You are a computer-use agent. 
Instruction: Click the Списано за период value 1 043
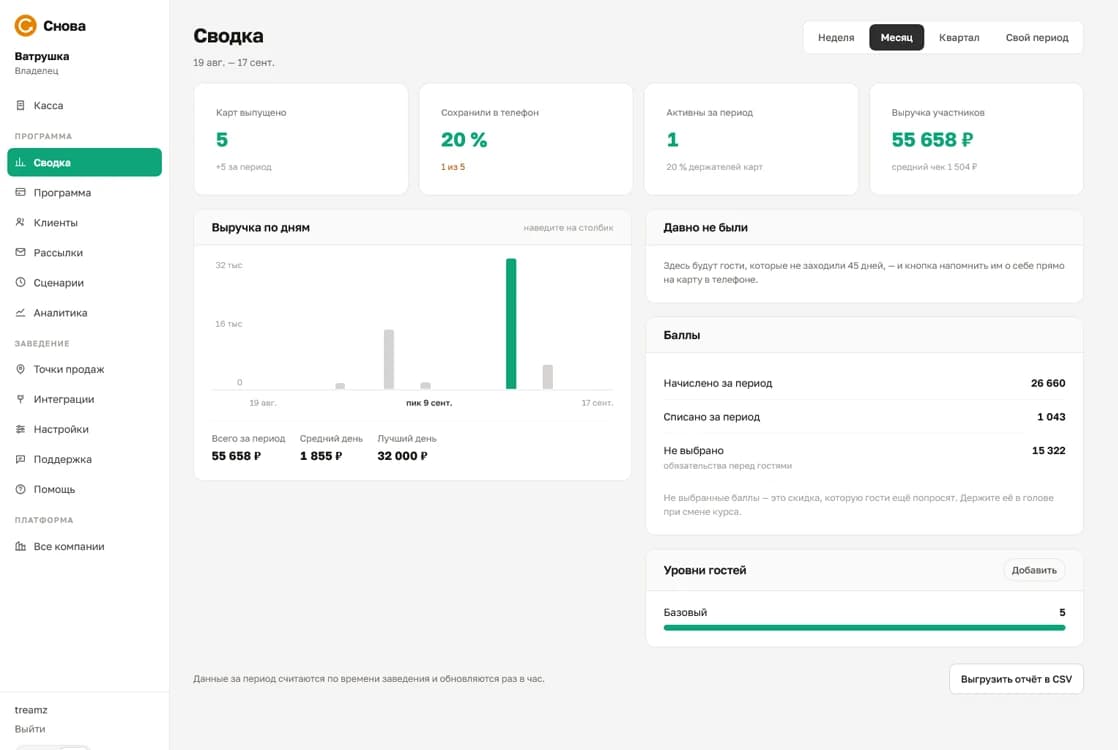[x=1051, y=417]
